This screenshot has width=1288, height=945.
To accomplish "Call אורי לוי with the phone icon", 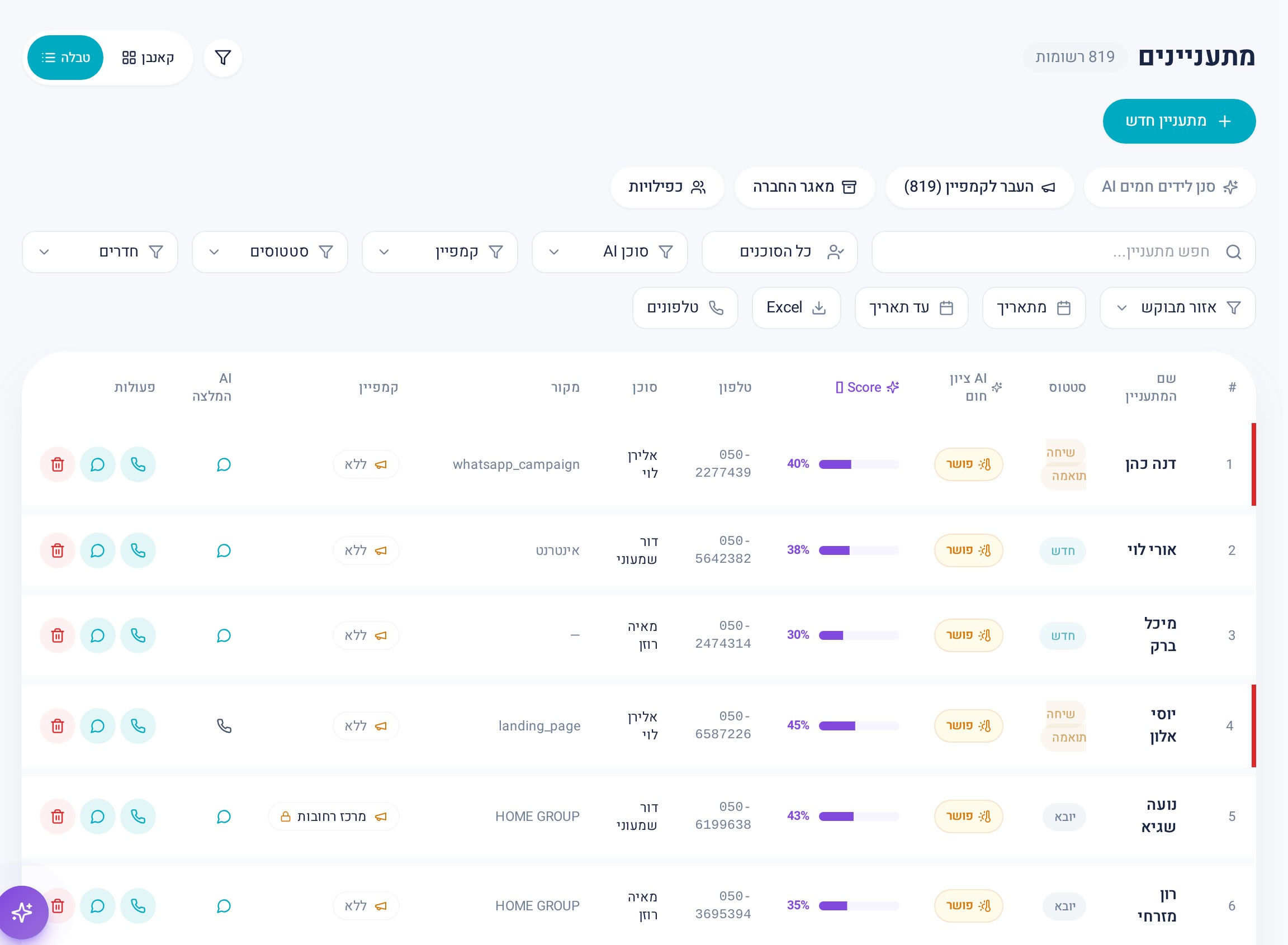I will [138, 550].
